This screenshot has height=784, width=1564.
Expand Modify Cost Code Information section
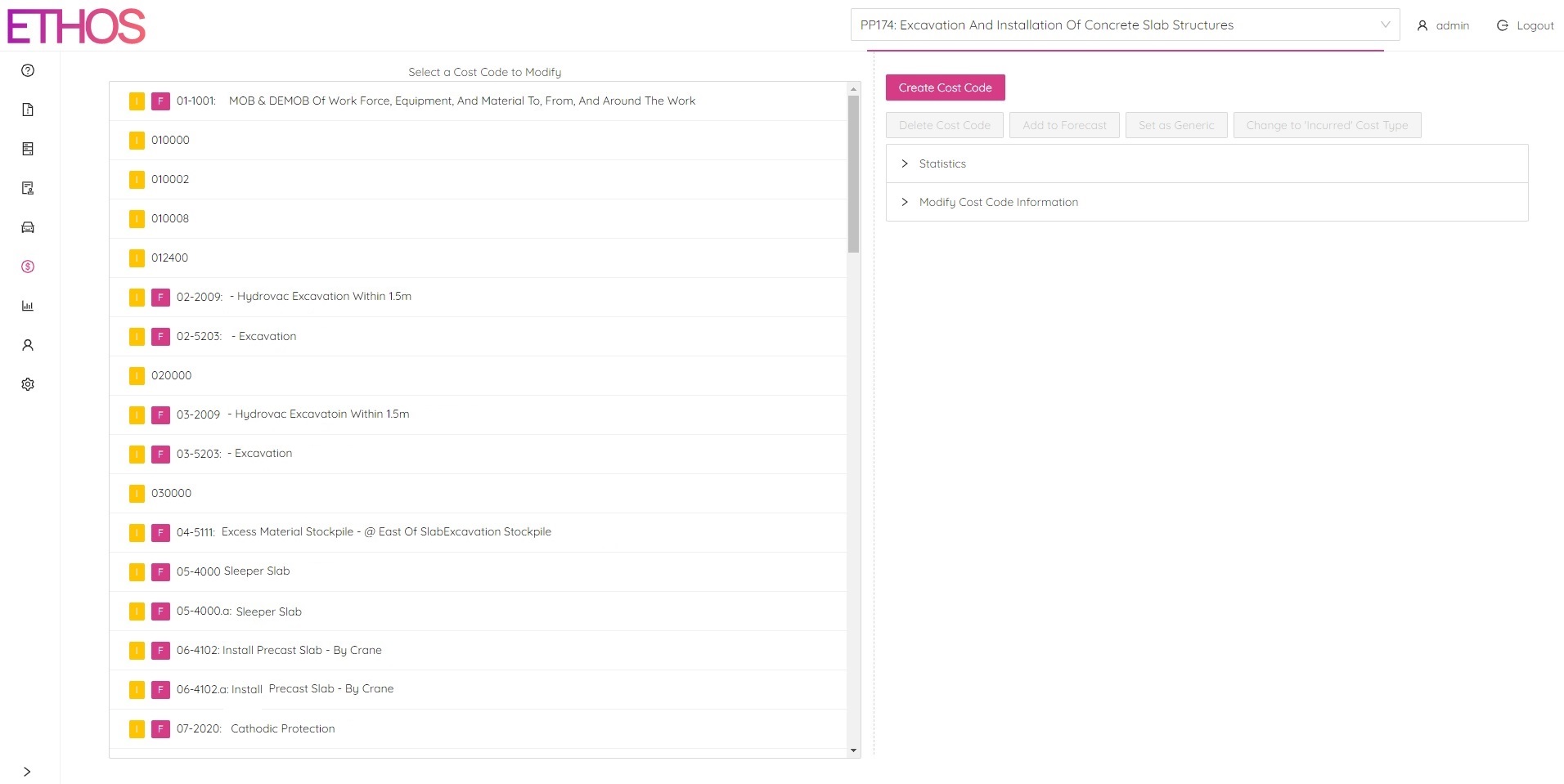pos(997,202)
